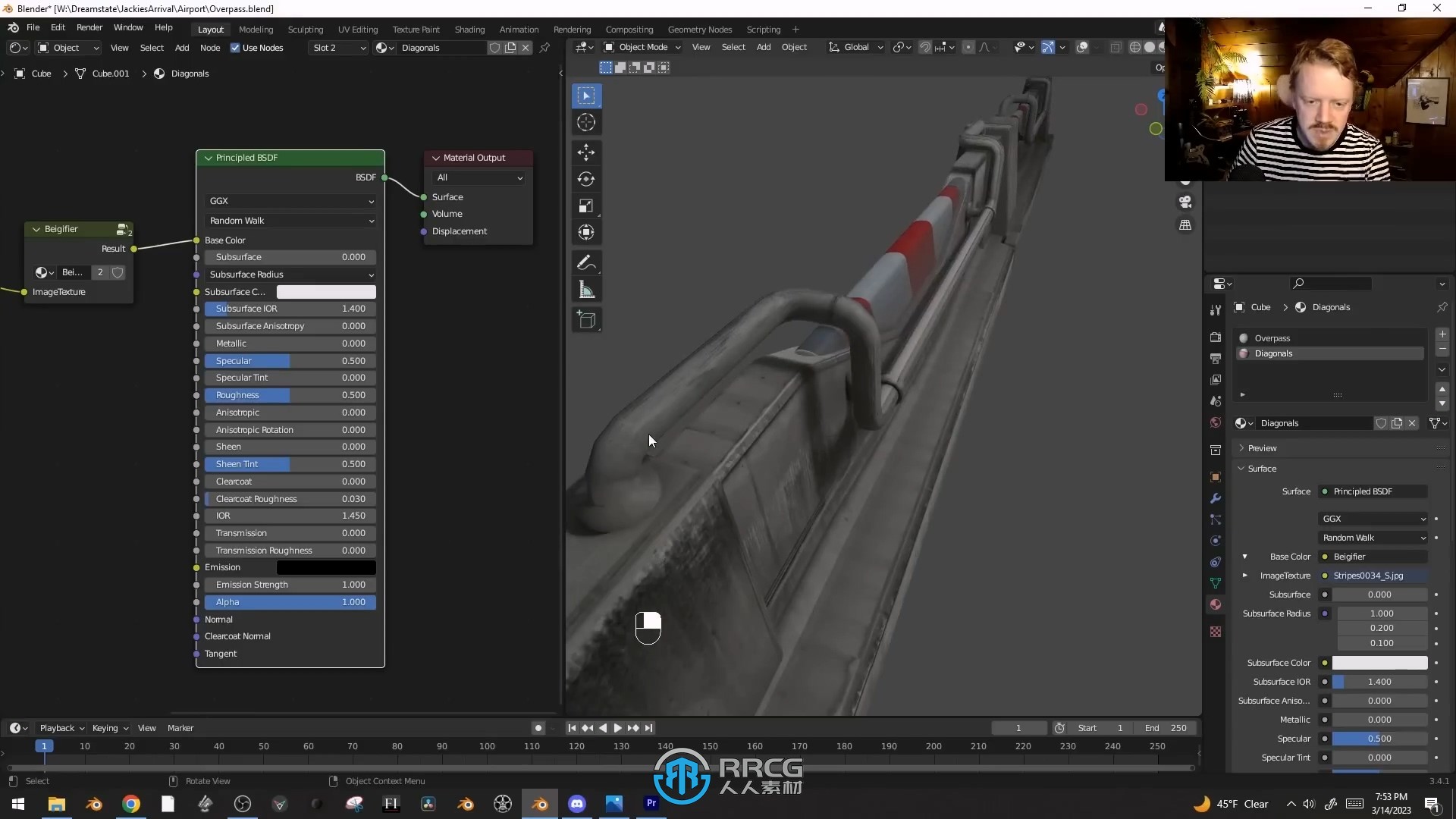
Task: Click the Move tool icon in toolbar
Action: (x=586, y=150)
